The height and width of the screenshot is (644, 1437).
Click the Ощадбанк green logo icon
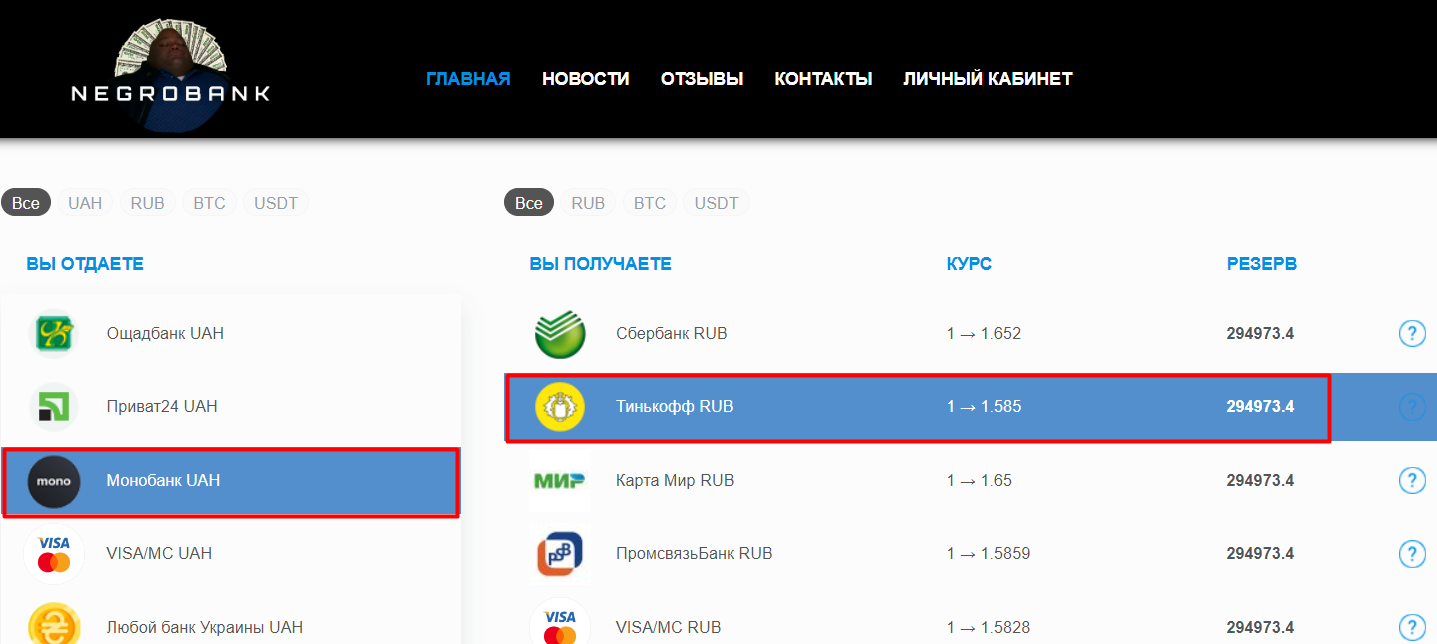(x=54, y=334)
